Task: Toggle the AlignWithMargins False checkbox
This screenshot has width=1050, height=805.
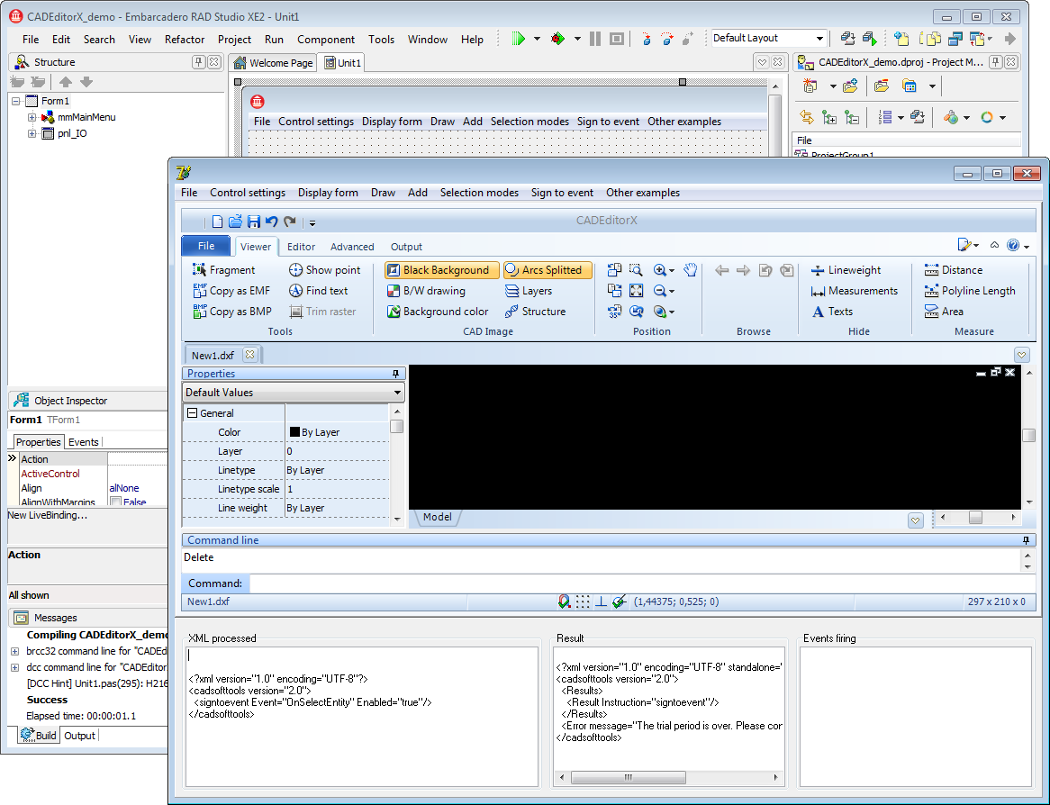Action: coord(116,502)
